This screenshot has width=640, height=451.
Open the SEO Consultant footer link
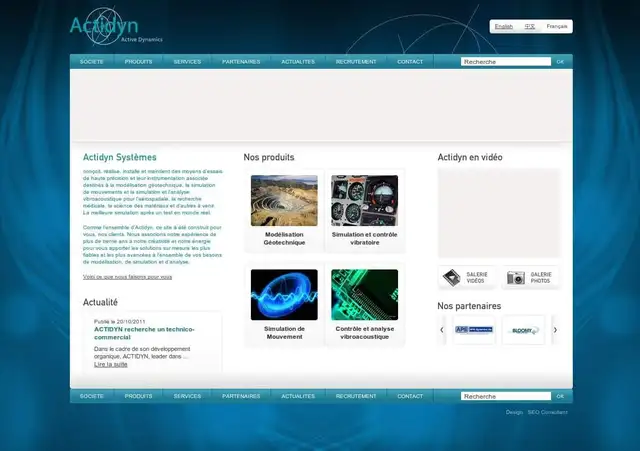(547, 412)
